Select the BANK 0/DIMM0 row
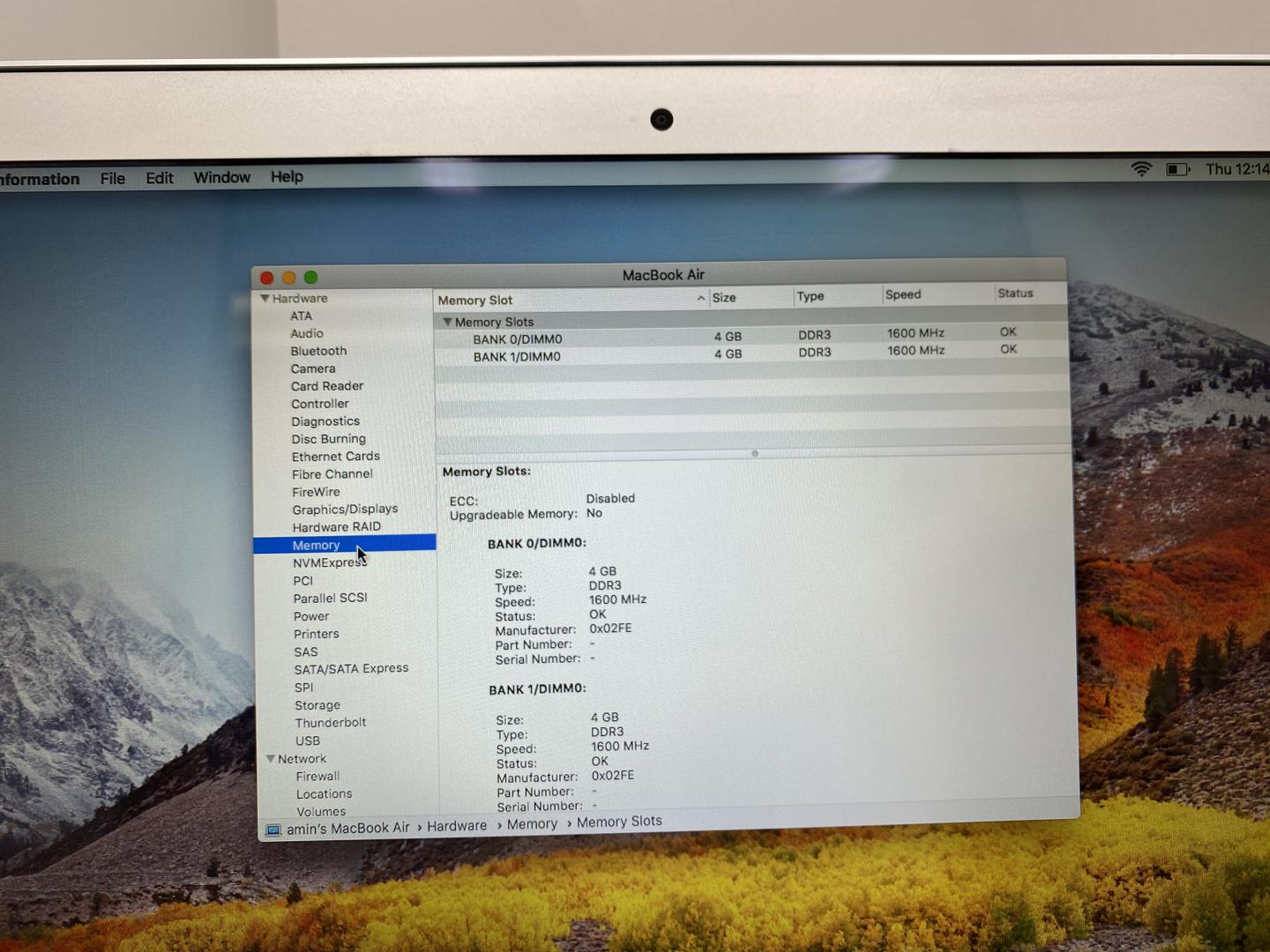Image resolution: width=1270 pixels, height=952 pixels. click(751, 337)
